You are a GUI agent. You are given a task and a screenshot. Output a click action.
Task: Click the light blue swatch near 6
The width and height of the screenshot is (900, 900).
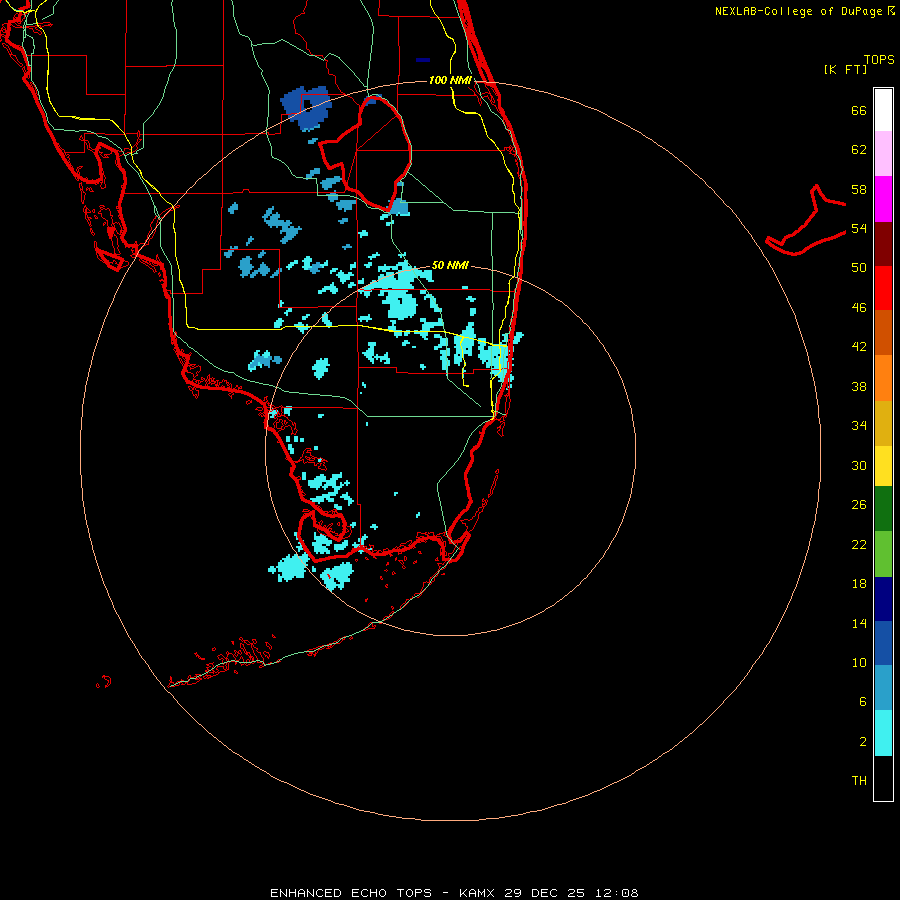point(883,688)
